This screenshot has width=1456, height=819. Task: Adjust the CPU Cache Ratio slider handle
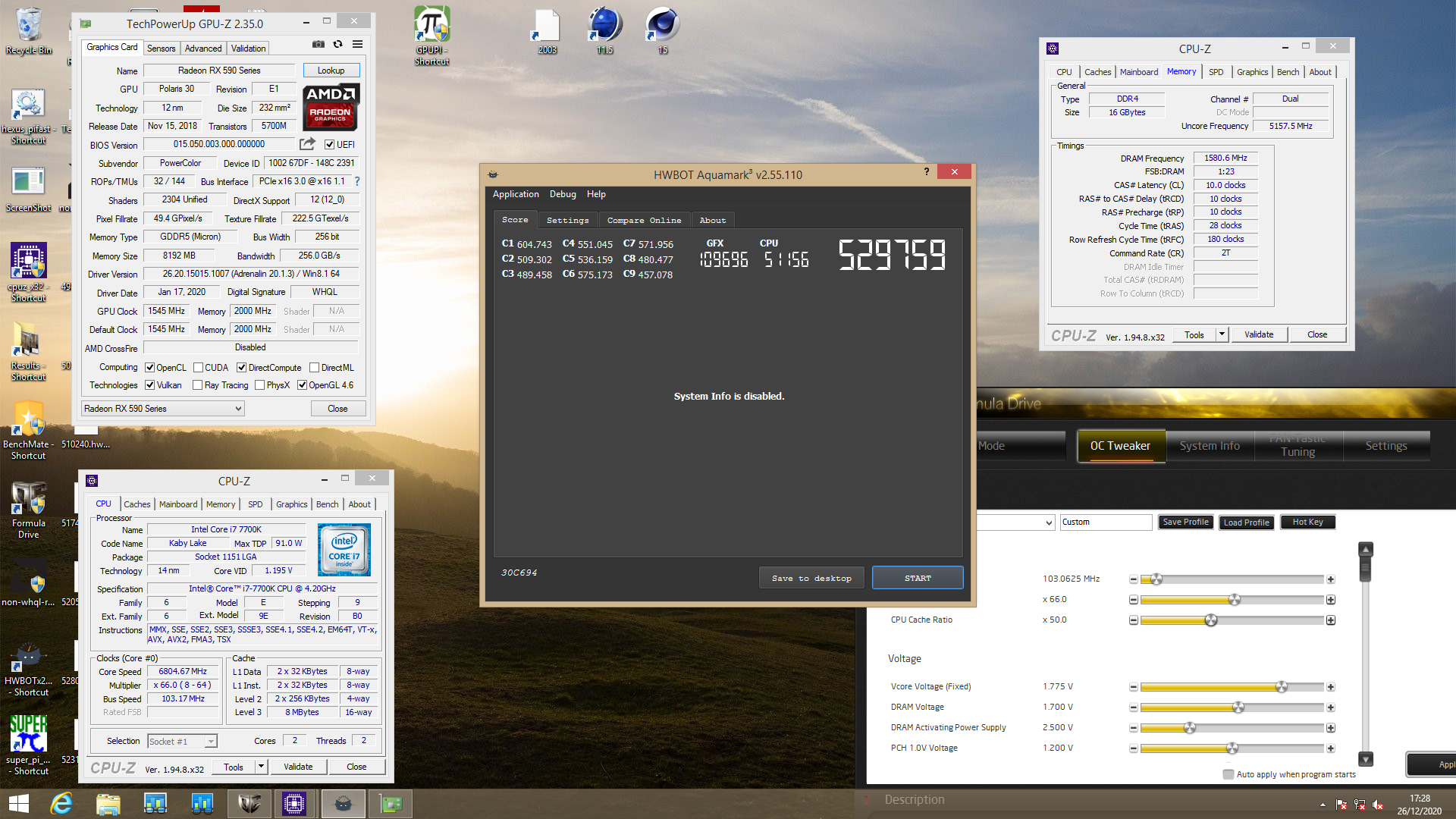1211,620
